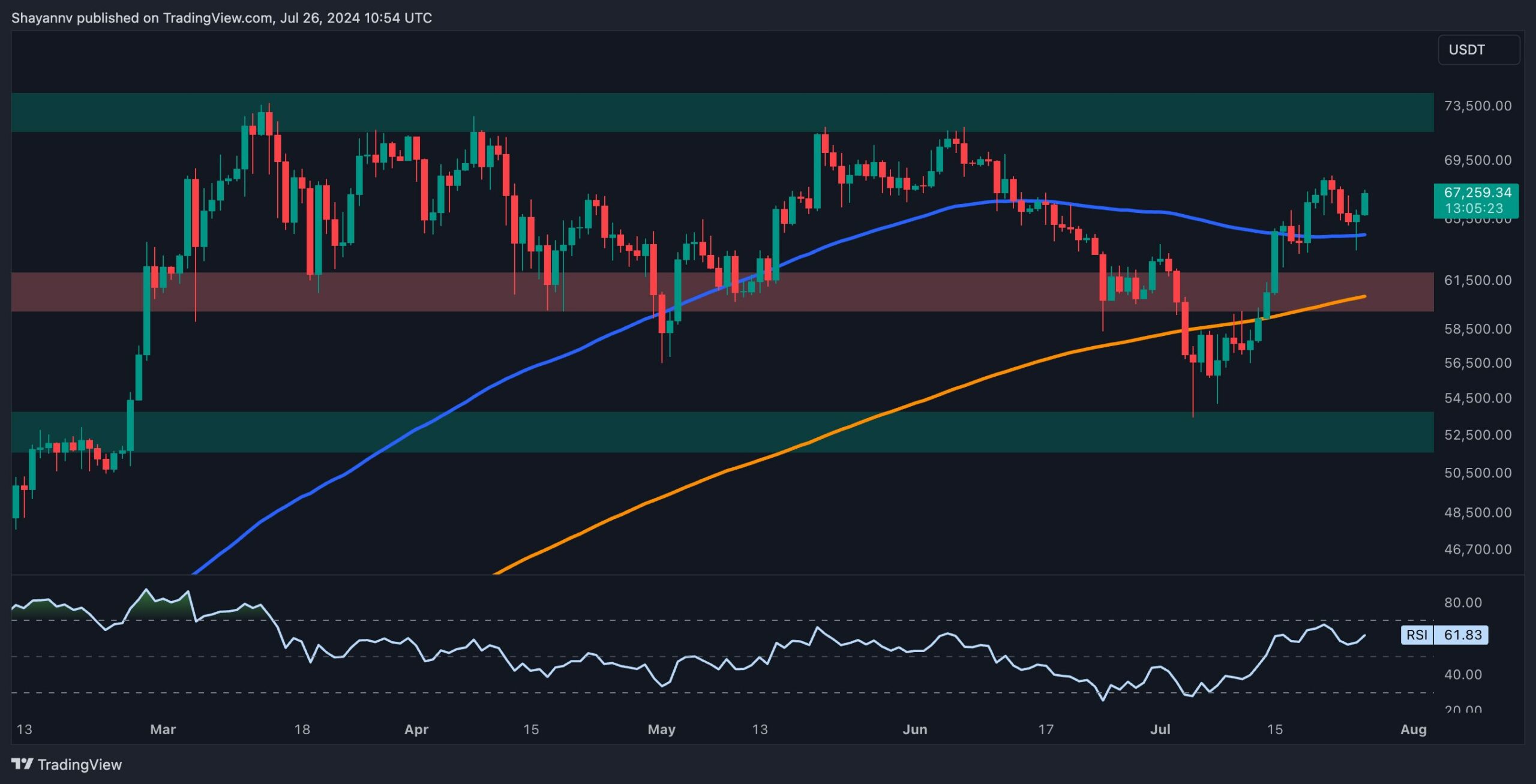Click the red middle support zone
Image resolution: width=1536 pixels, height=784 pixels.
tap(722, 292)
